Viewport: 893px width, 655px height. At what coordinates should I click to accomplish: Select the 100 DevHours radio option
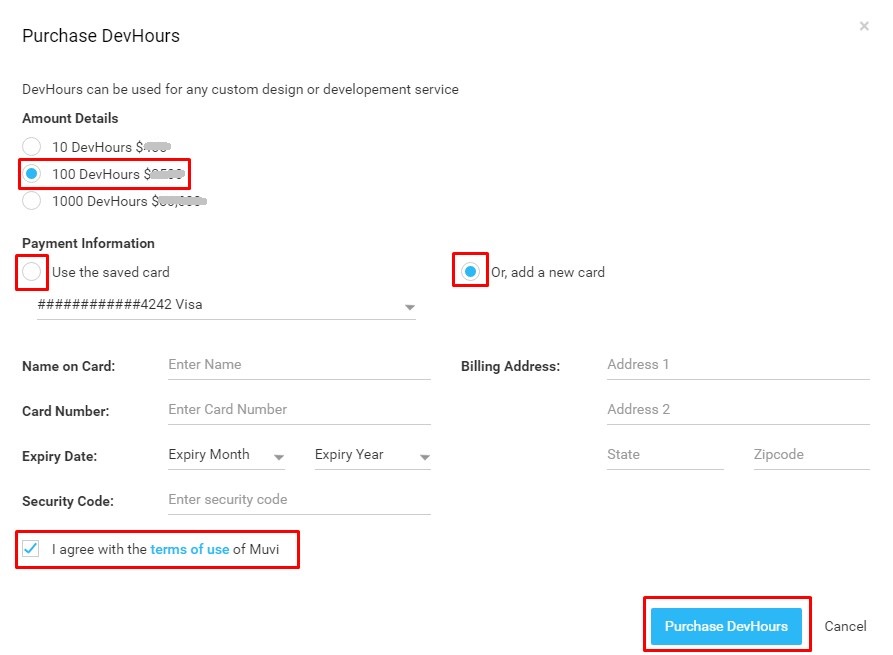tap(31, 173)
